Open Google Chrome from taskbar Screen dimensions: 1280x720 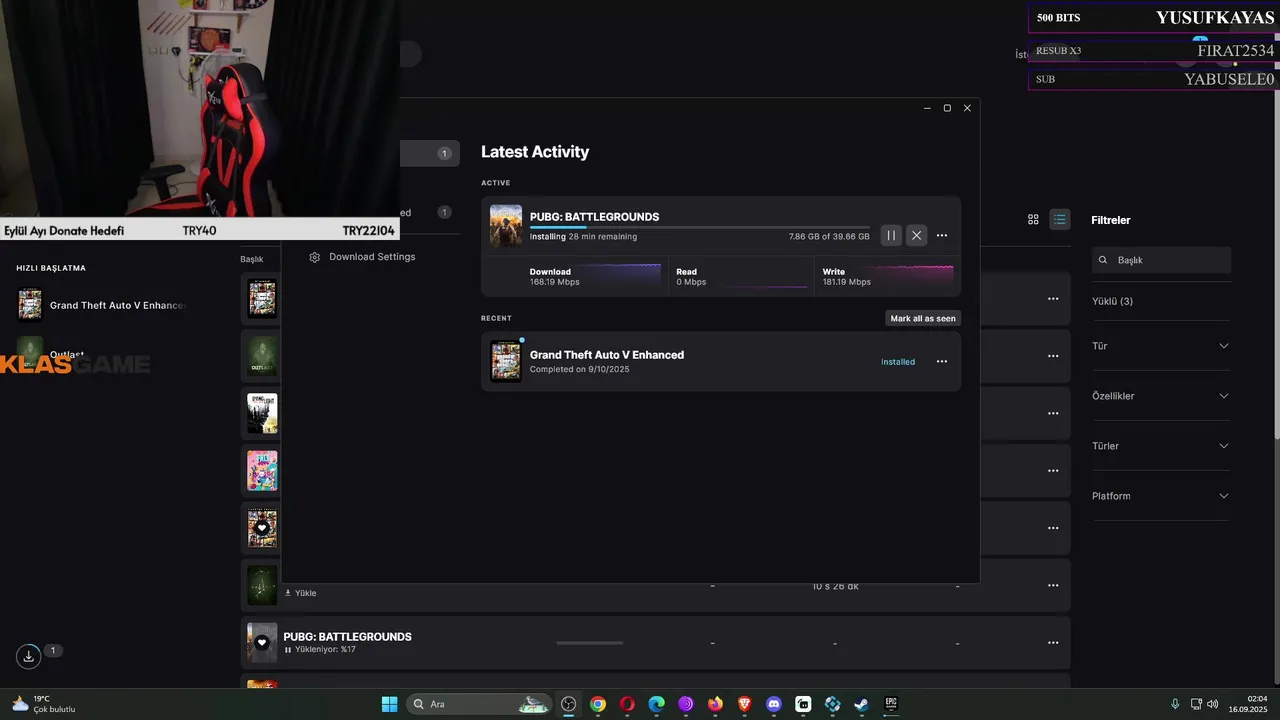pos(598,704)
